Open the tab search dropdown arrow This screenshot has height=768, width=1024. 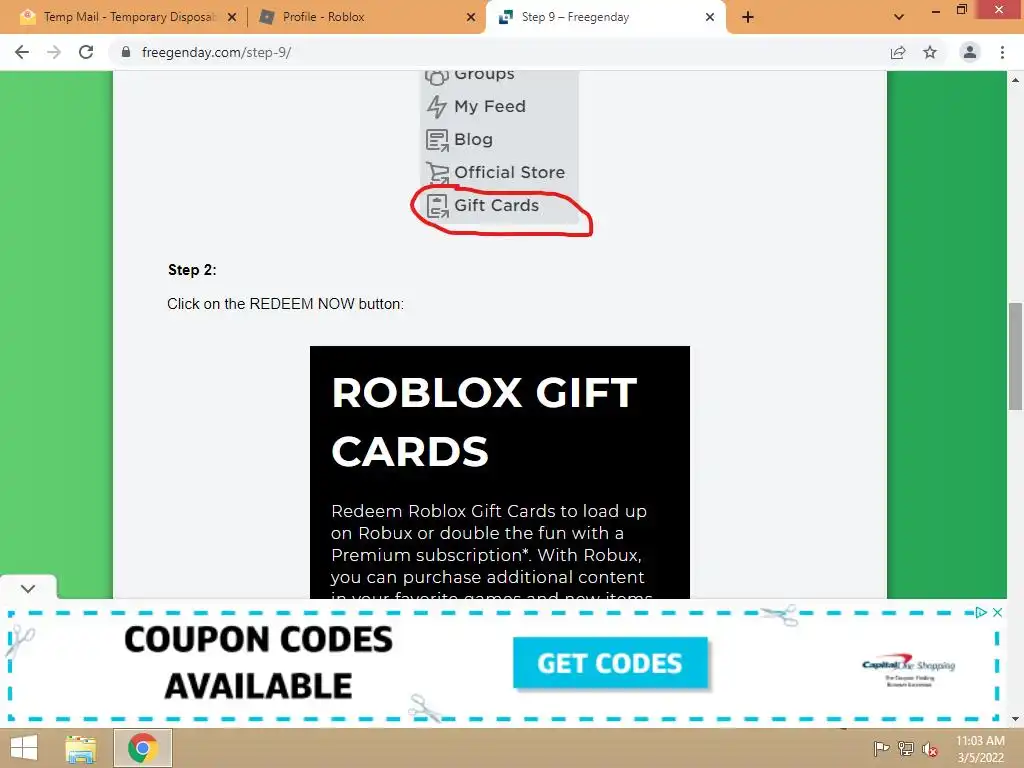point(899,17)
